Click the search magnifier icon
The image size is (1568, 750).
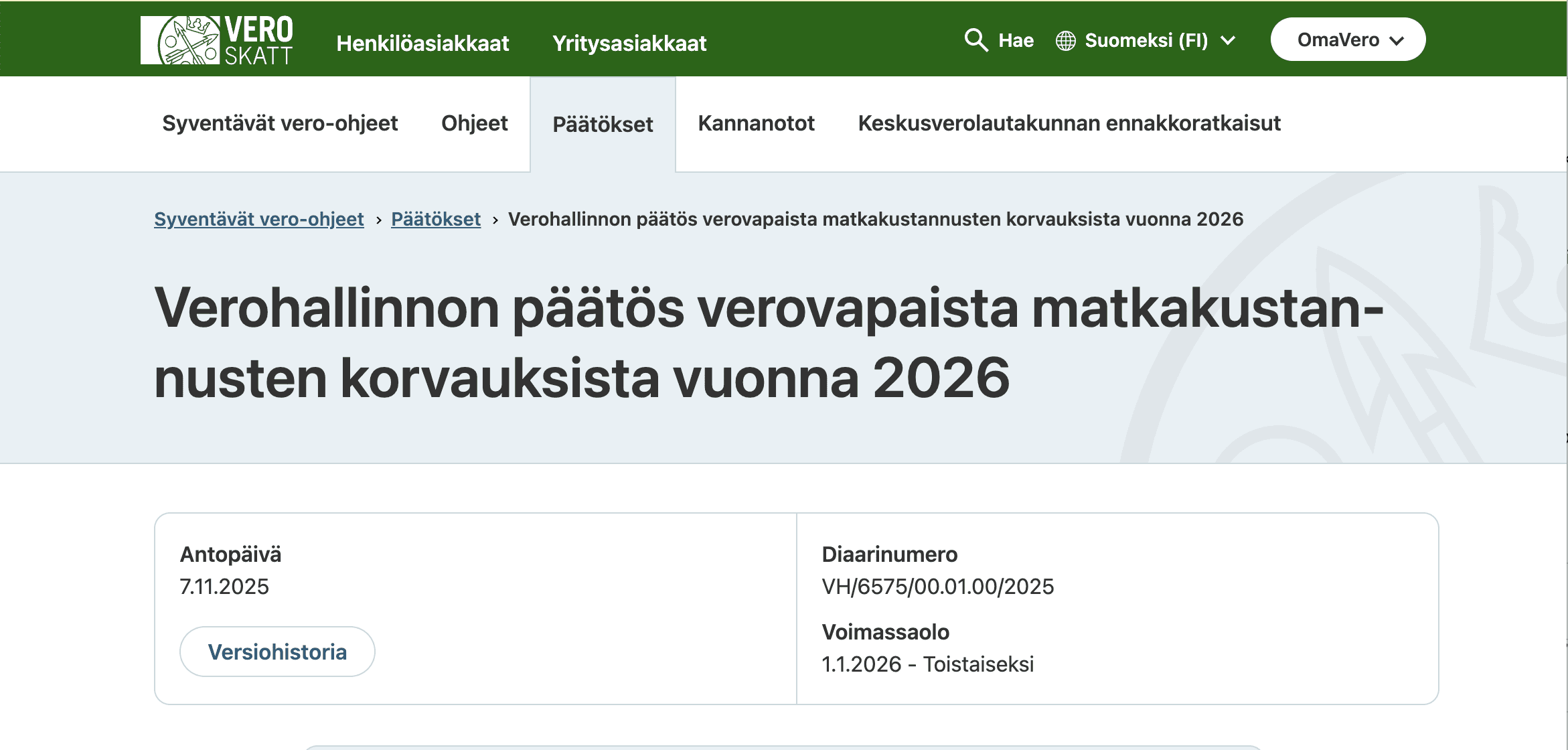[975, 40]
